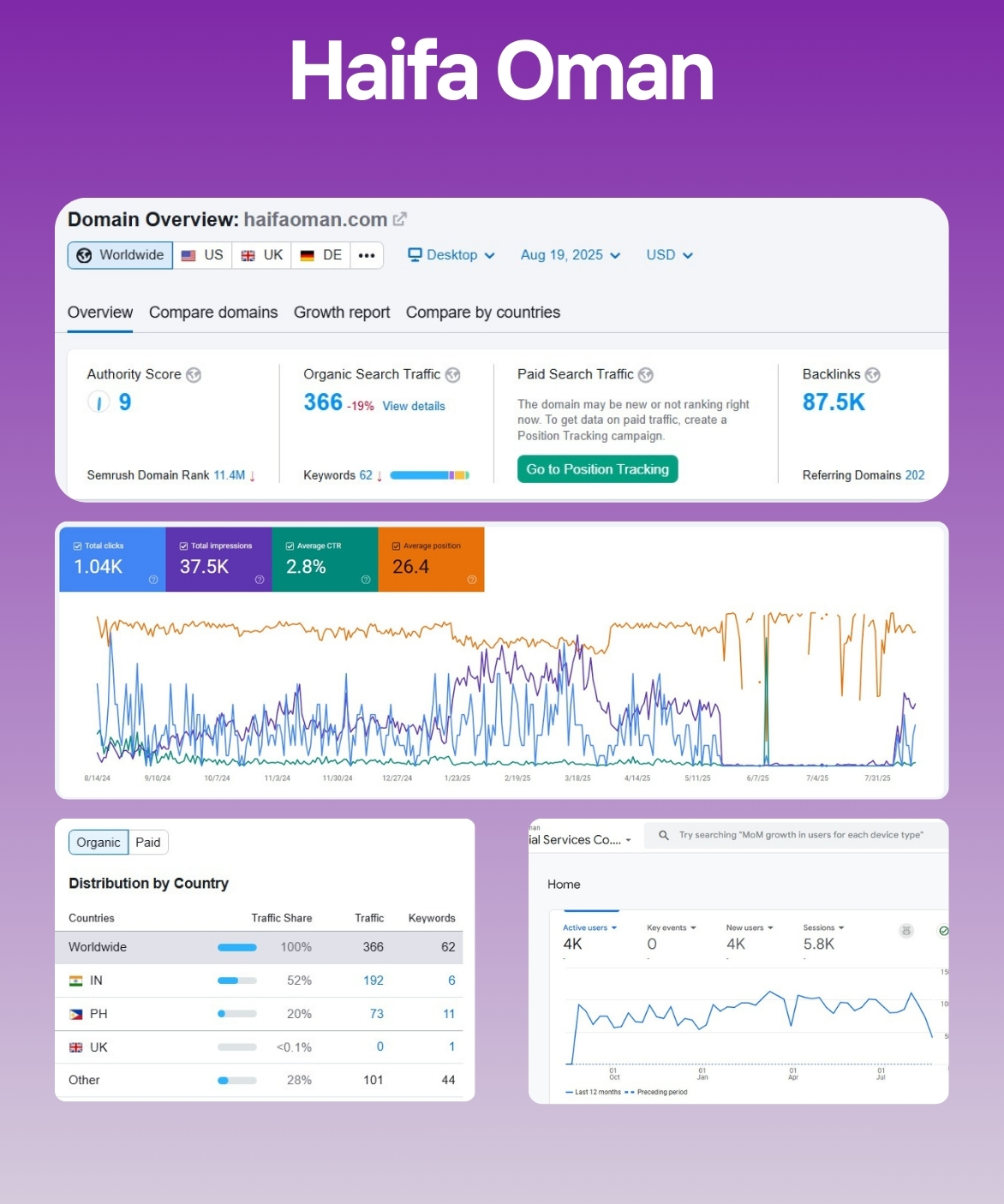Open the three-dots more countries menu
Image resolution: width=1004 pixels, height=1204 pixels.
coord(367,255)
